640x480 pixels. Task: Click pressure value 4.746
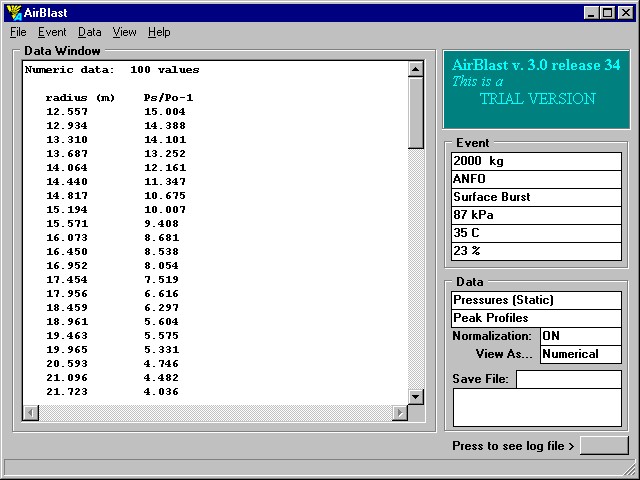coord(161,364)
